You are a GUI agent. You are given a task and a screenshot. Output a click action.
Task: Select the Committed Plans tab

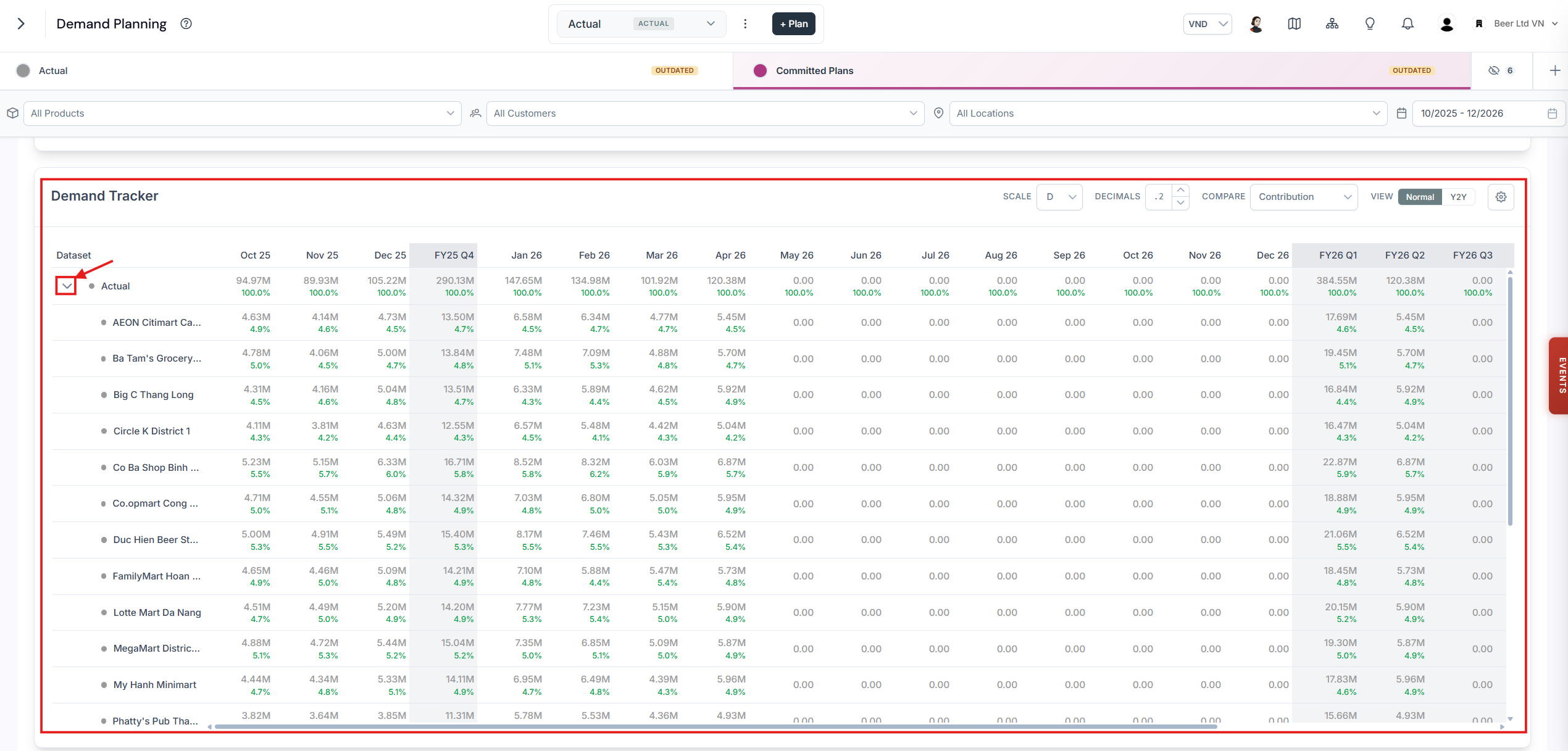tap(1102, 70)
